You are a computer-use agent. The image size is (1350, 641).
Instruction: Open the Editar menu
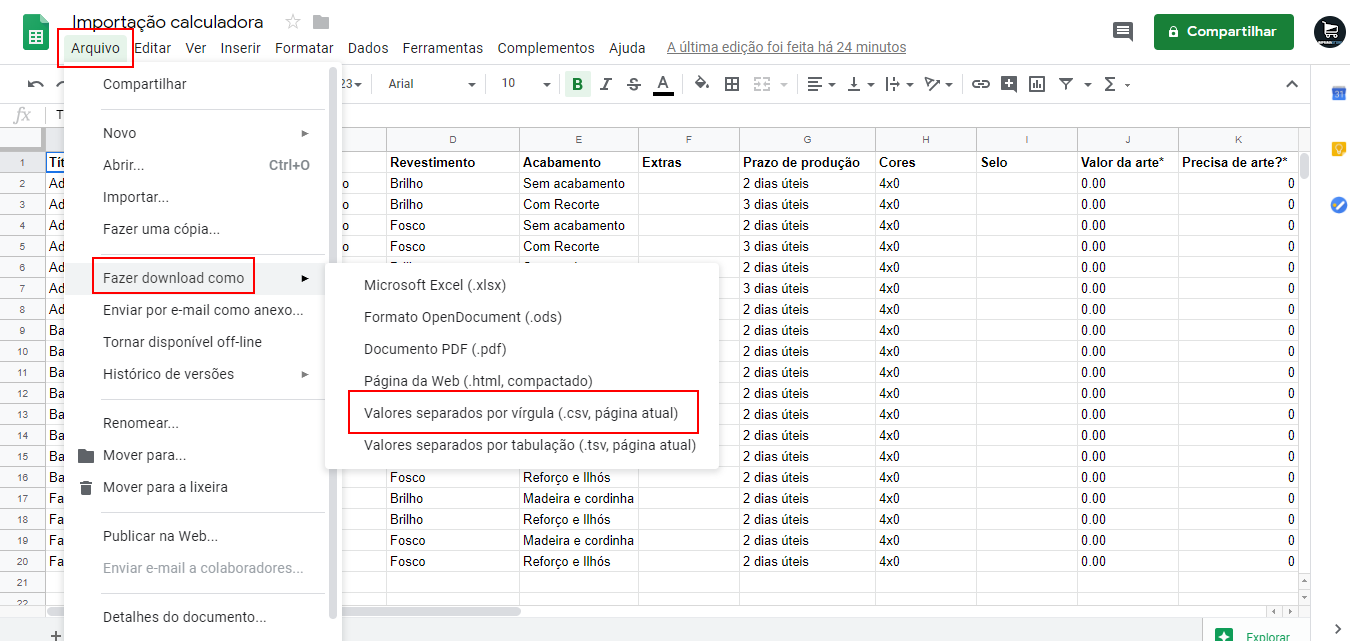153,48
